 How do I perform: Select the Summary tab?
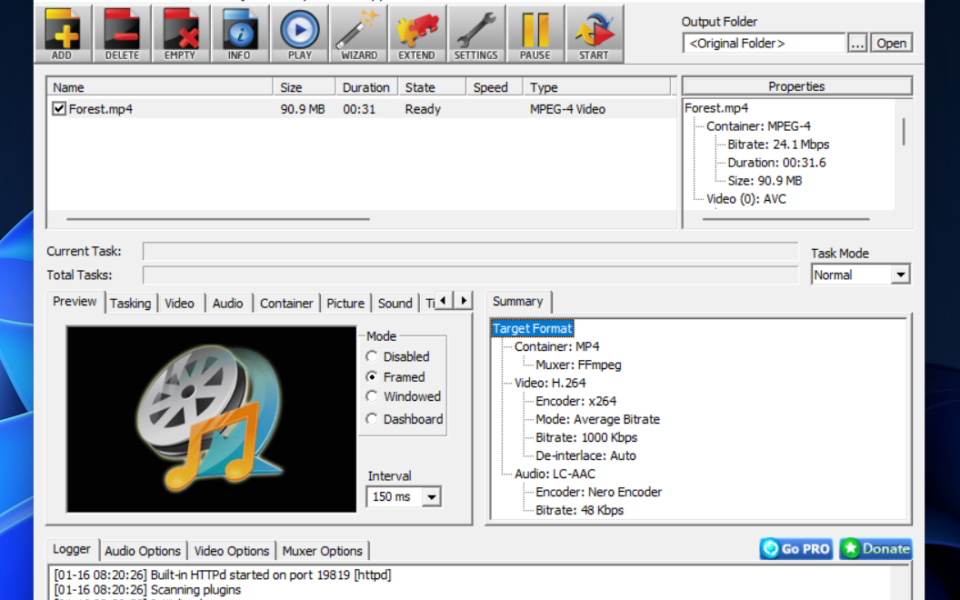click(x=518, y=301)
